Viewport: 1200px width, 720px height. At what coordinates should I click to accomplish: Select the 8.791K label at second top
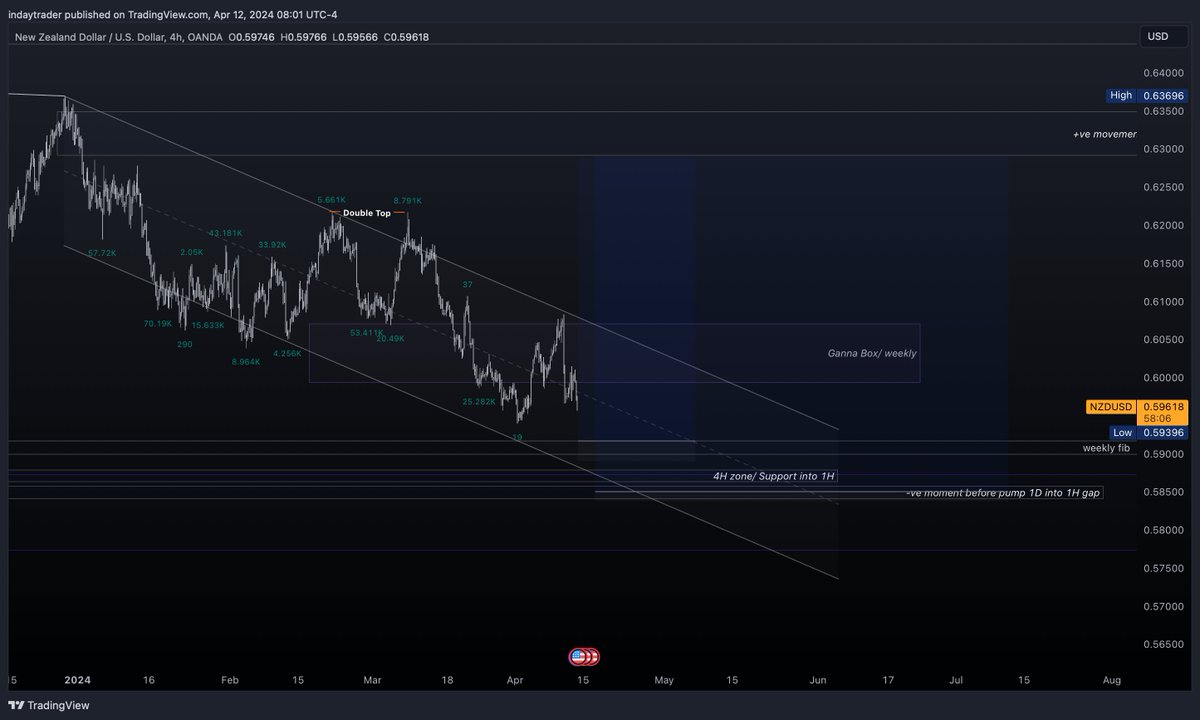408,199
